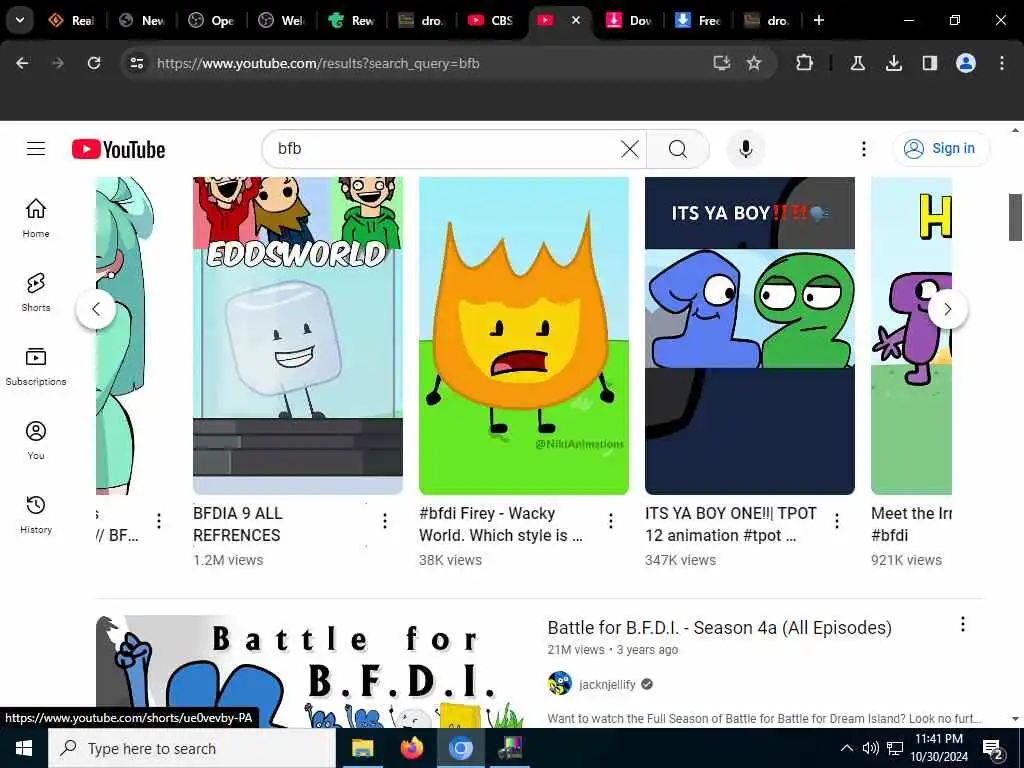Image resolution: width=1024 pixels, height=768 pixels.
Task: Open the site information icon in address bar
Action: click(x=136, y=63)
